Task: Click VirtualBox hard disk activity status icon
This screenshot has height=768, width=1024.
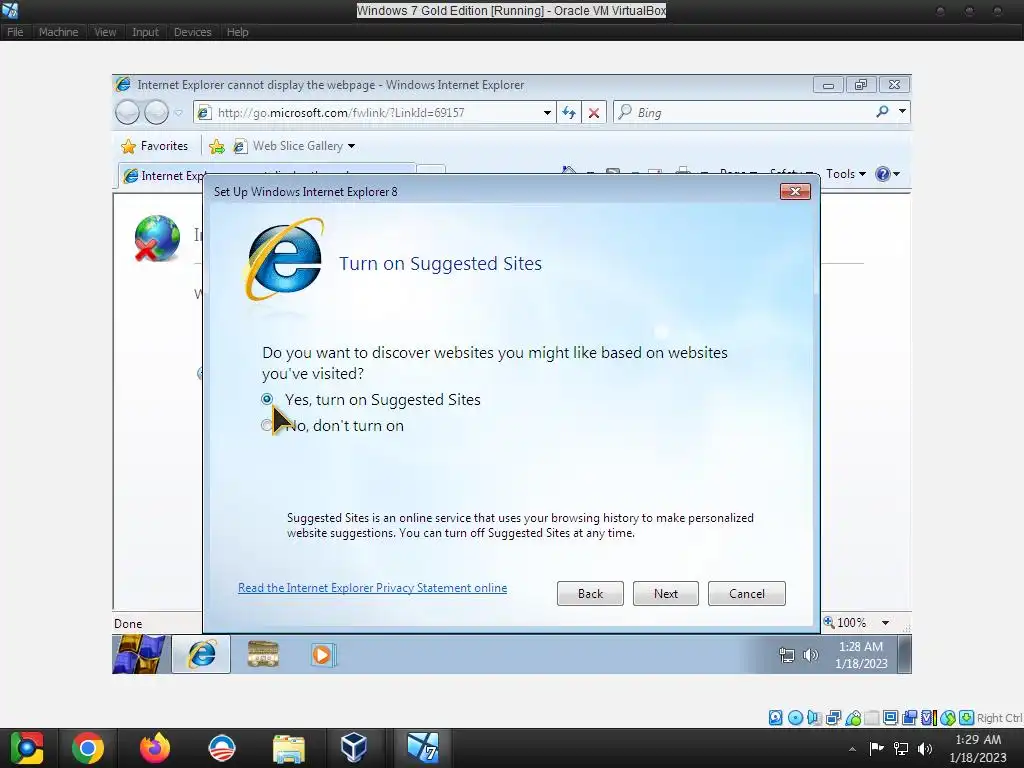Action: 775,718
